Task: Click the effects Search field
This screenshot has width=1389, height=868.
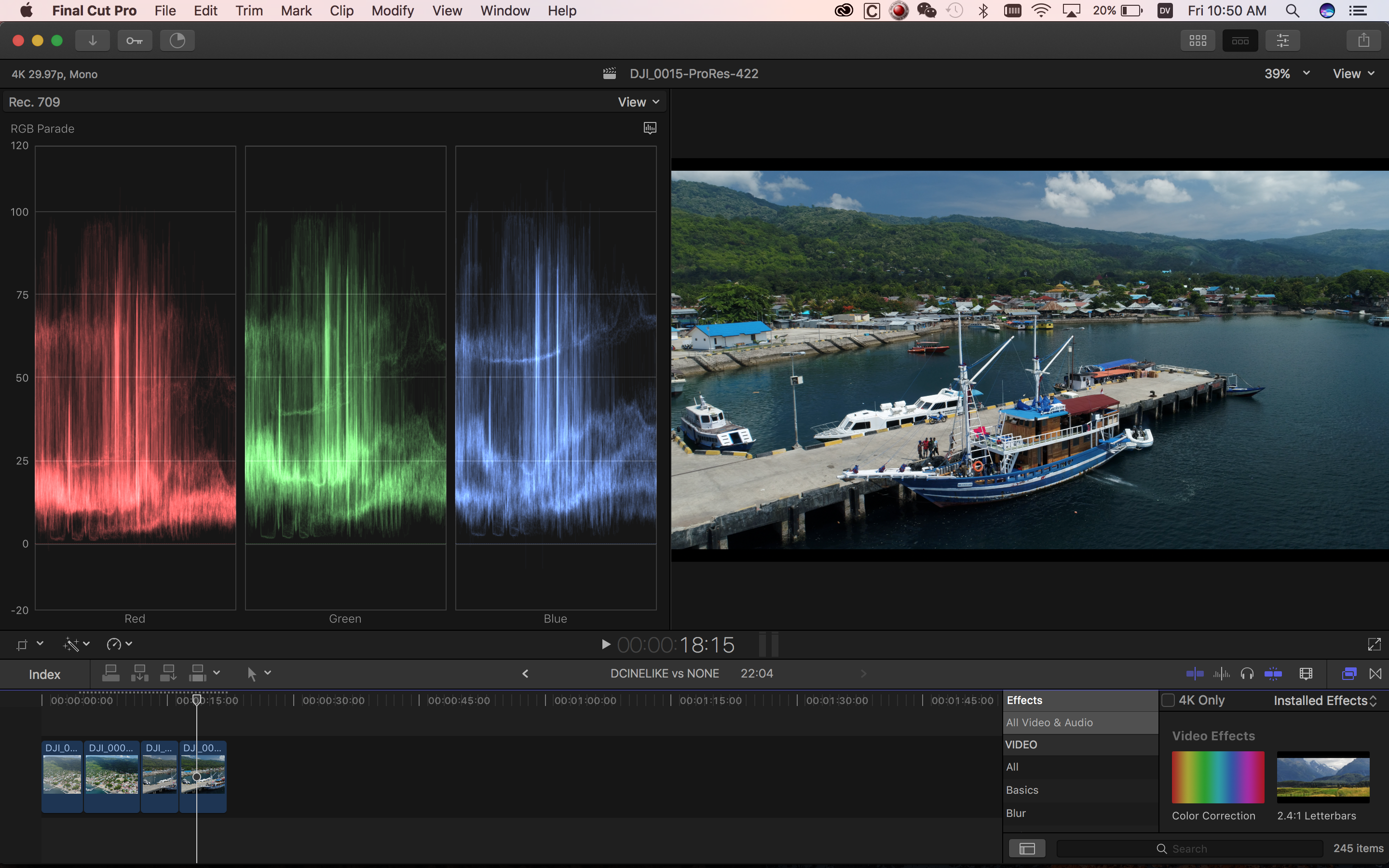Action: (1190, 849)
